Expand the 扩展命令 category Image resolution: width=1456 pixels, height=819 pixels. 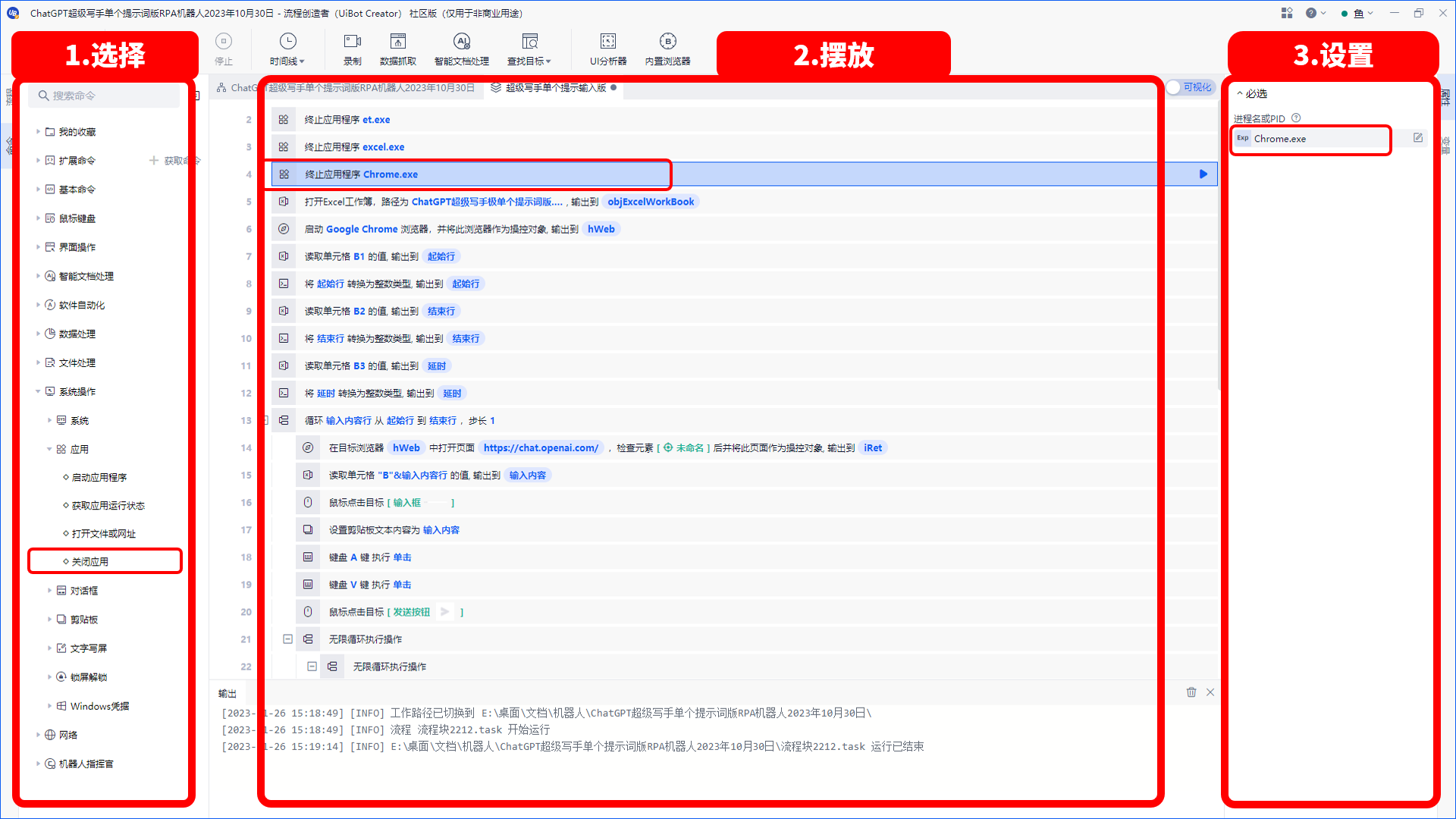38,161
